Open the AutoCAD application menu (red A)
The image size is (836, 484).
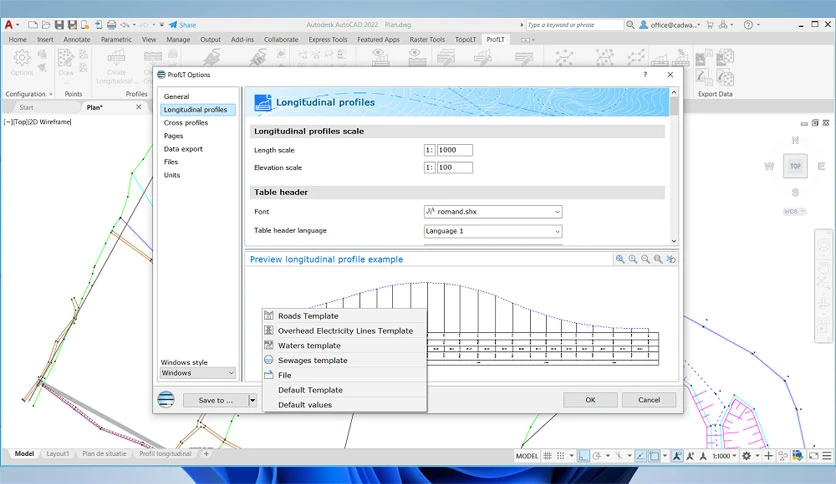[9, 25]
